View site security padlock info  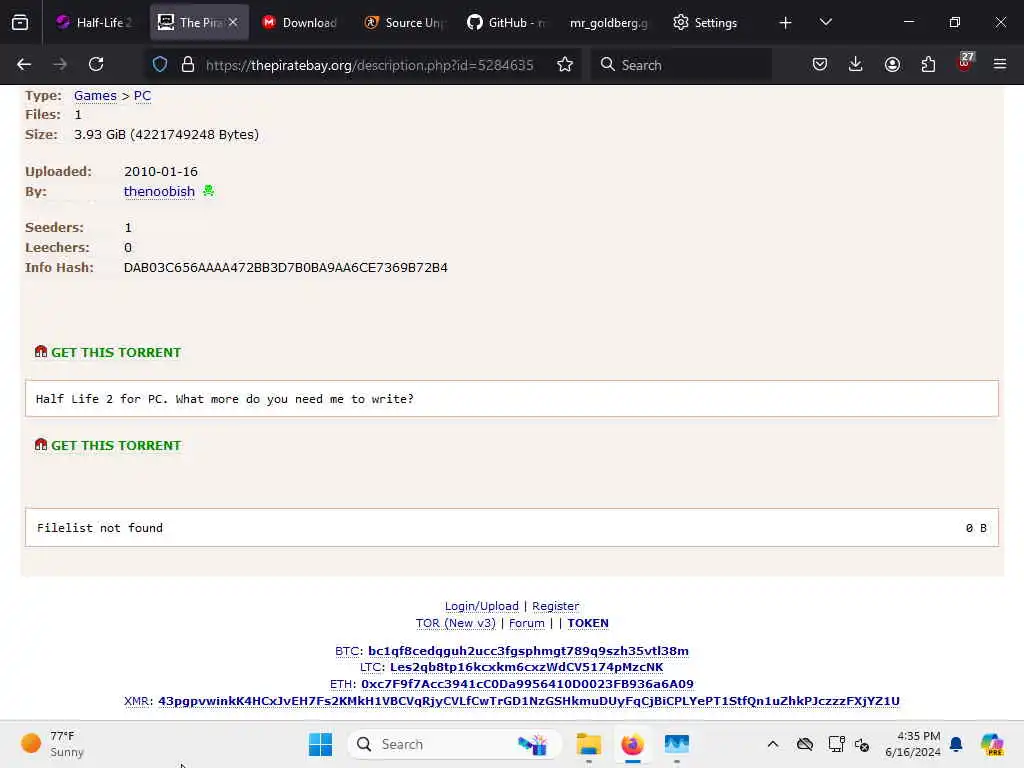188,65
